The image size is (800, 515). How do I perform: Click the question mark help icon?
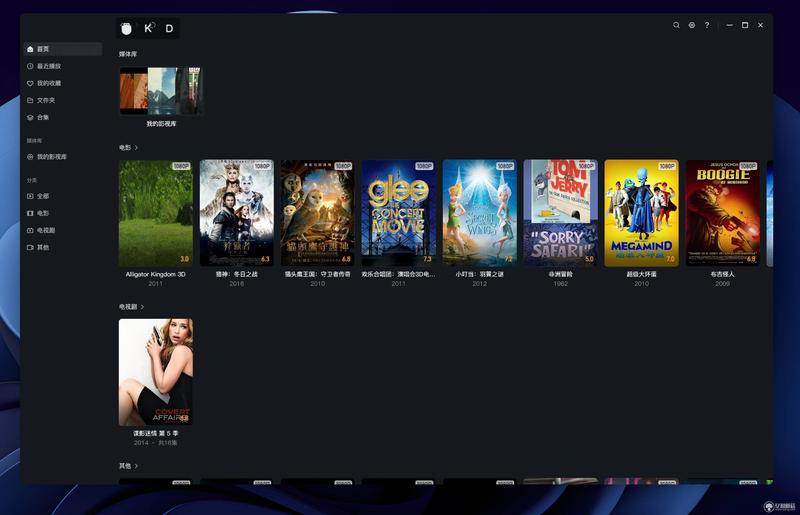[x=707, y=25]
